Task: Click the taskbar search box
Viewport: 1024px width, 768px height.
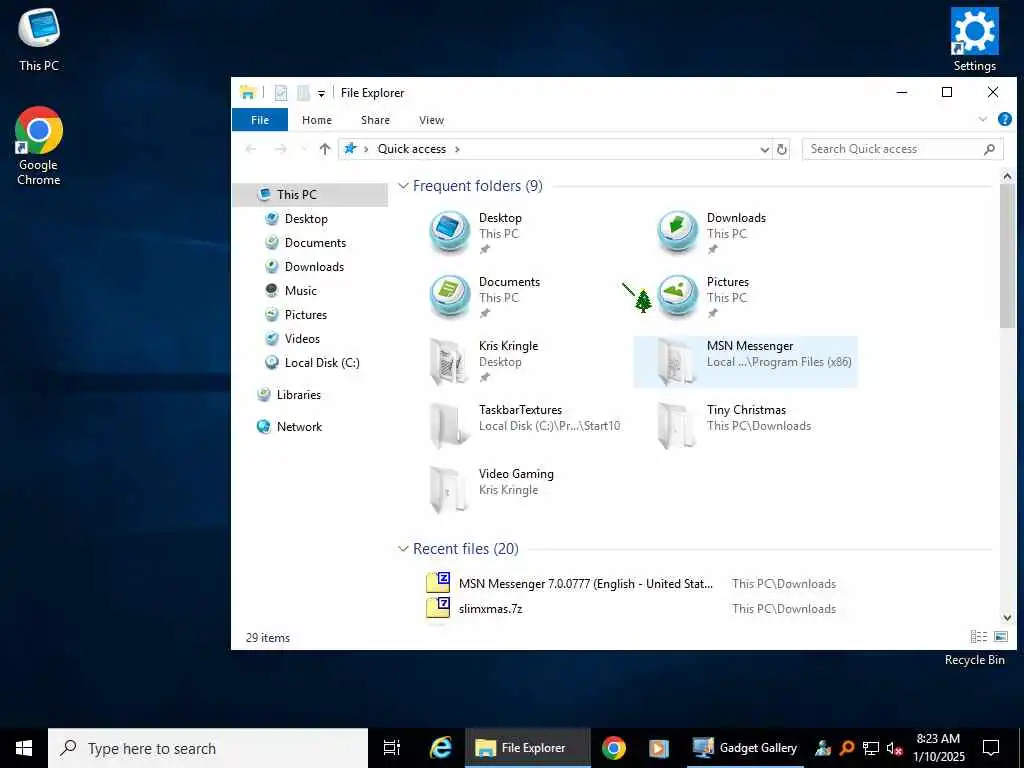Action: [x=208, y=748]
